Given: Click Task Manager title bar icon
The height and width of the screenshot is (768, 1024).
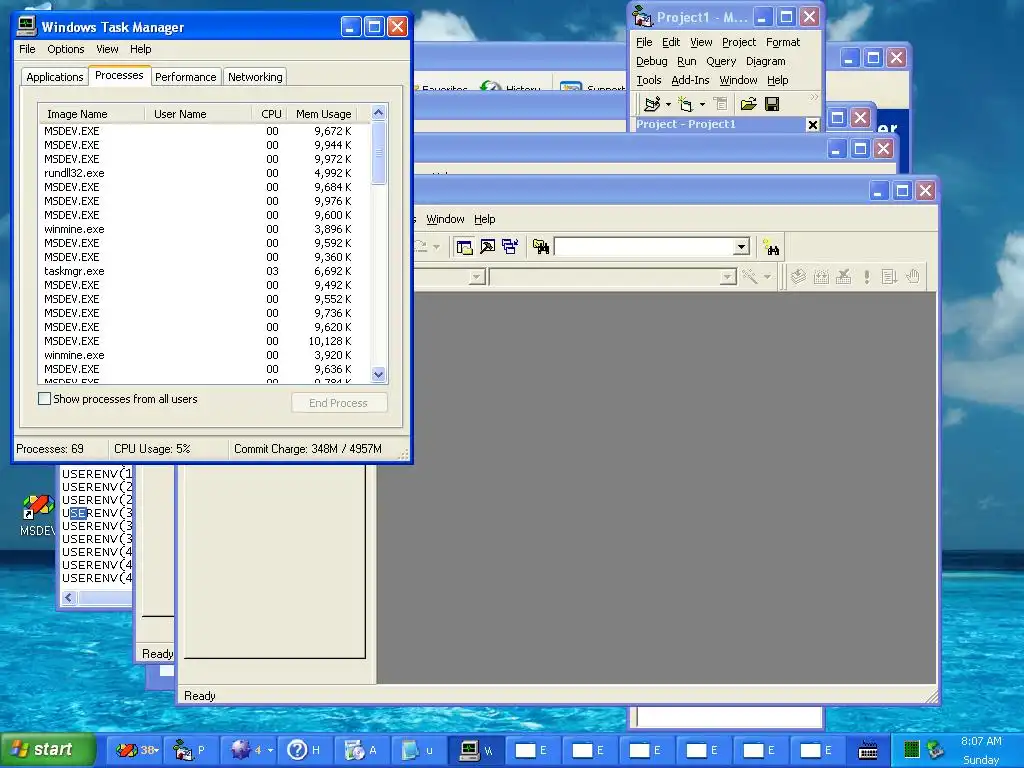Looking at the screenshot, I should coord(27,26).
